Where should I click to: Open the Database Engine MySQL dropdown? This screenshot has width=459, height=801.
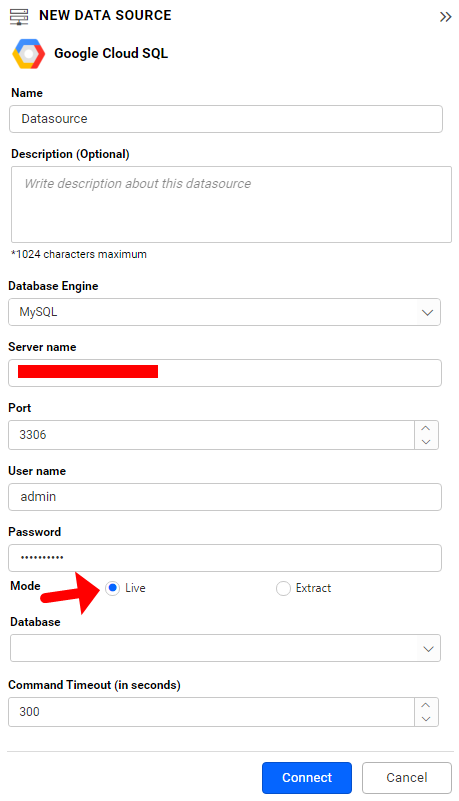tap(224, 312)
